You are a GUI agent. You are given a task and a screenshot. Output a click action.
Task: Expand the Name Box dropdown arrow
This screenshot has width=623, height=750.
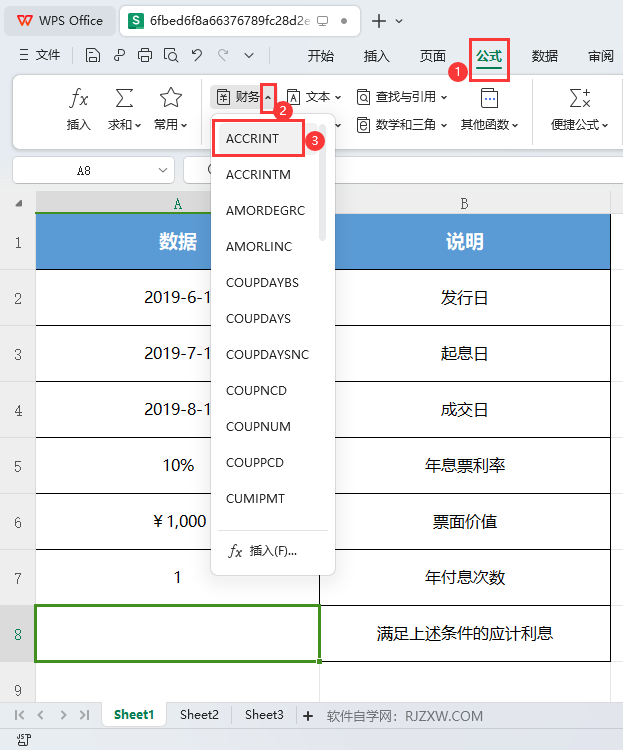(x=163, y=170)
